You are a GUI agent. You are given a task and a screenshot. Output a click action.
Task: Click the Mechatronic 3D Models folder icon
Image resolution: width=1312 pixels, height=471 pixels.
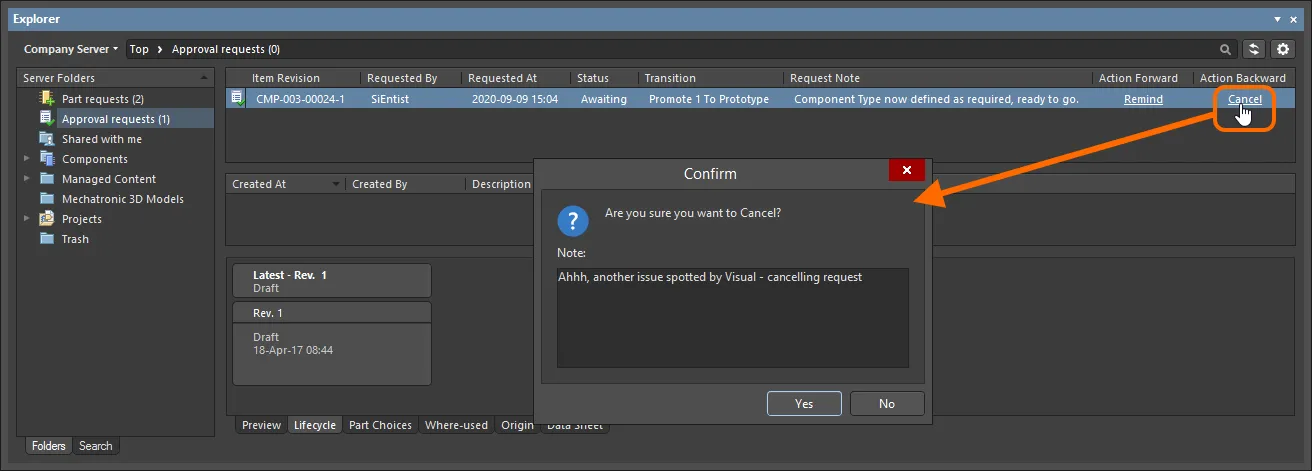pos(46,199)
